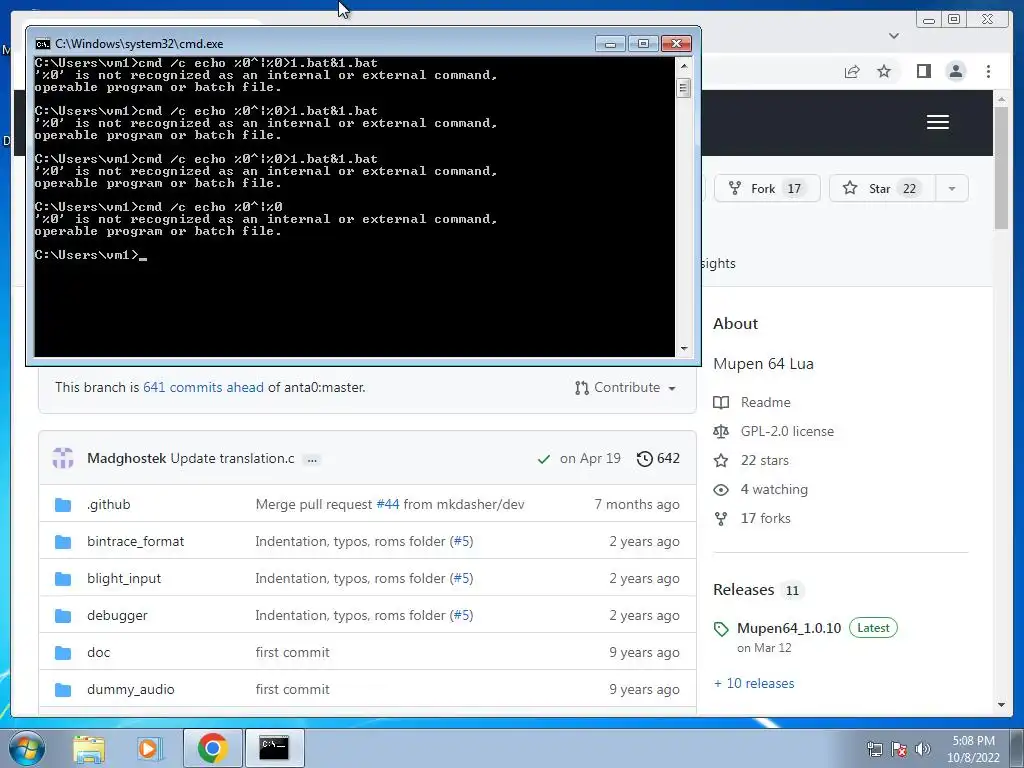The width and height of the screenshot is (1024, 768).
Task: Open #5 link on blight_input row
Action: pyautogui.click(x=461, y=579)
